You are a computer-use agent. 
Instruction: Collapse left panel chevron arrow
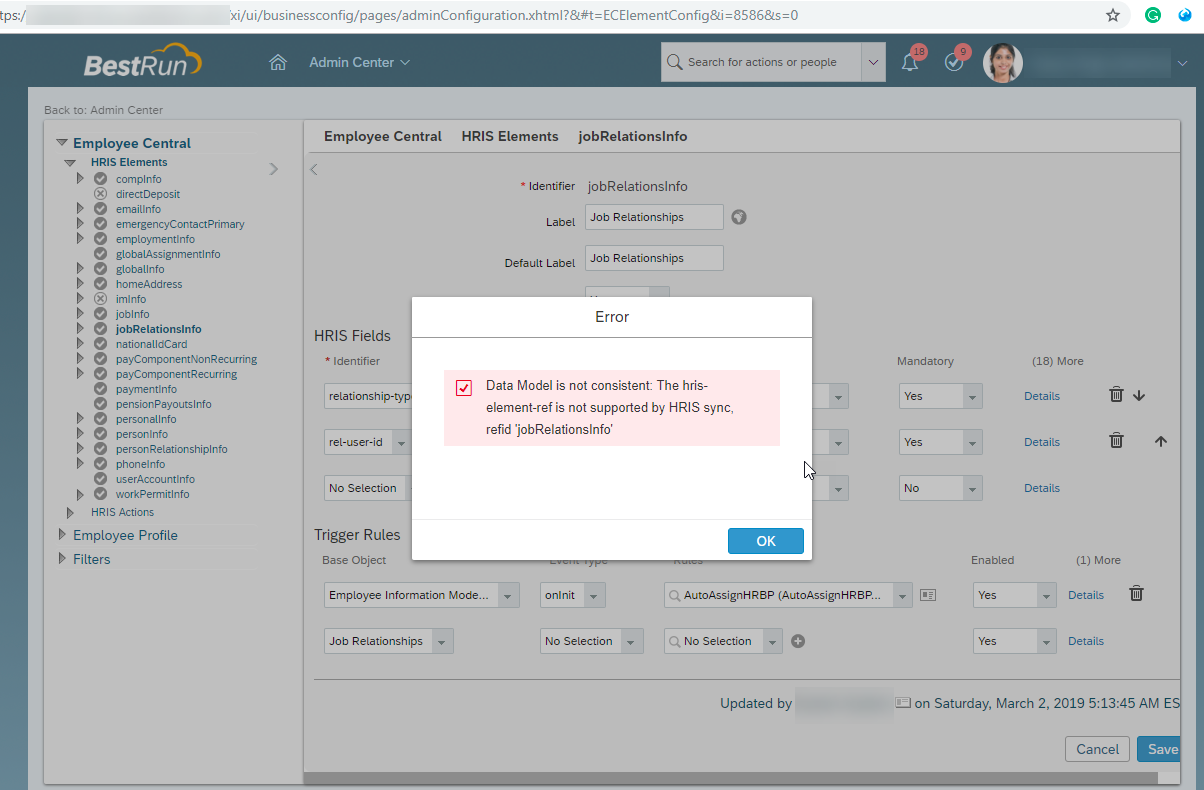(x=274, y=169)
